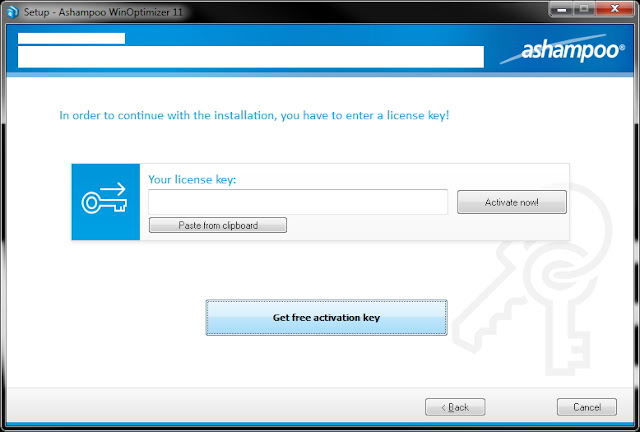Click the disabled maximize button
Screen dimensions: 640x432
tap(584, 9)
